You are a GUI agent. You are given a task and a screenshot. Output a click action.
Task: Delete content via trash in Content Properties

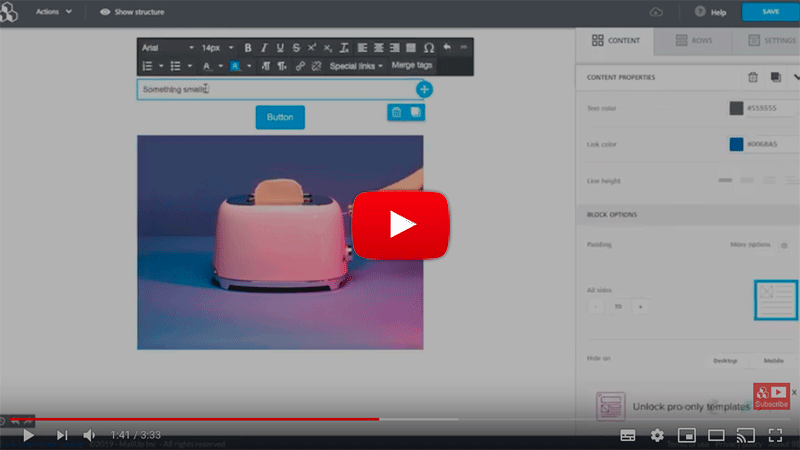(753, 77)
